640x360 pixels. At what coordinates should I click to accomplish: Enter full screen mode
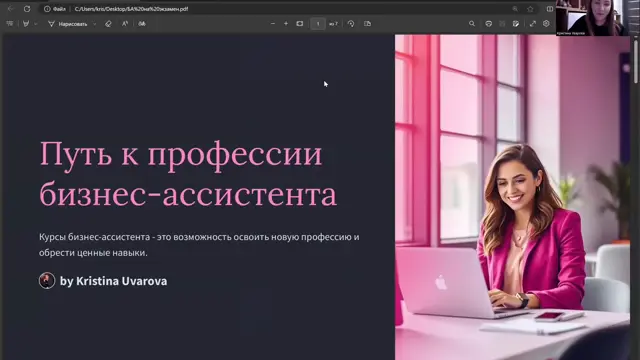coord(533,24)
